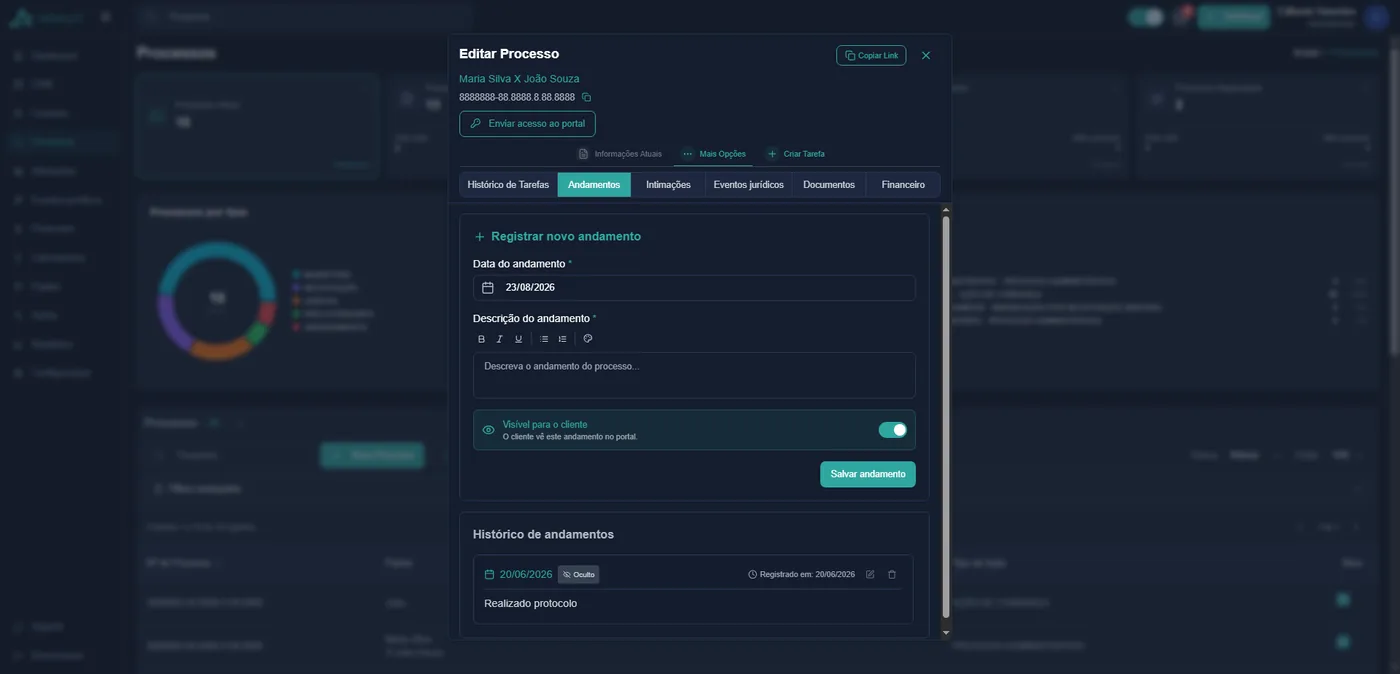
Task: Insert a bulleted list in description
Action: 544,339
